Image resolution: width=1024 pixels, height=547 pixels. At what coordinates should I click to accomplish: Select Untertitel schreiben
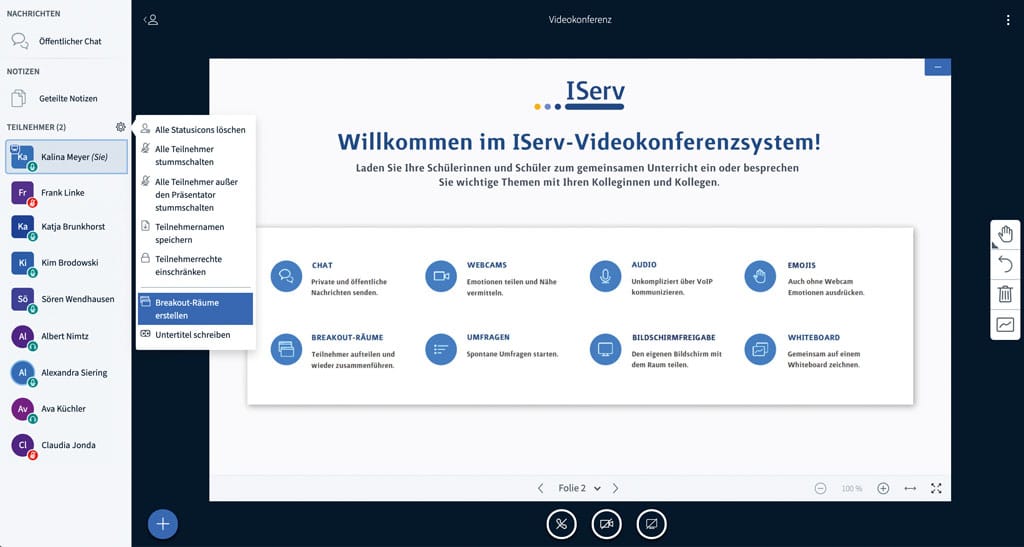(x=195, y=334)
